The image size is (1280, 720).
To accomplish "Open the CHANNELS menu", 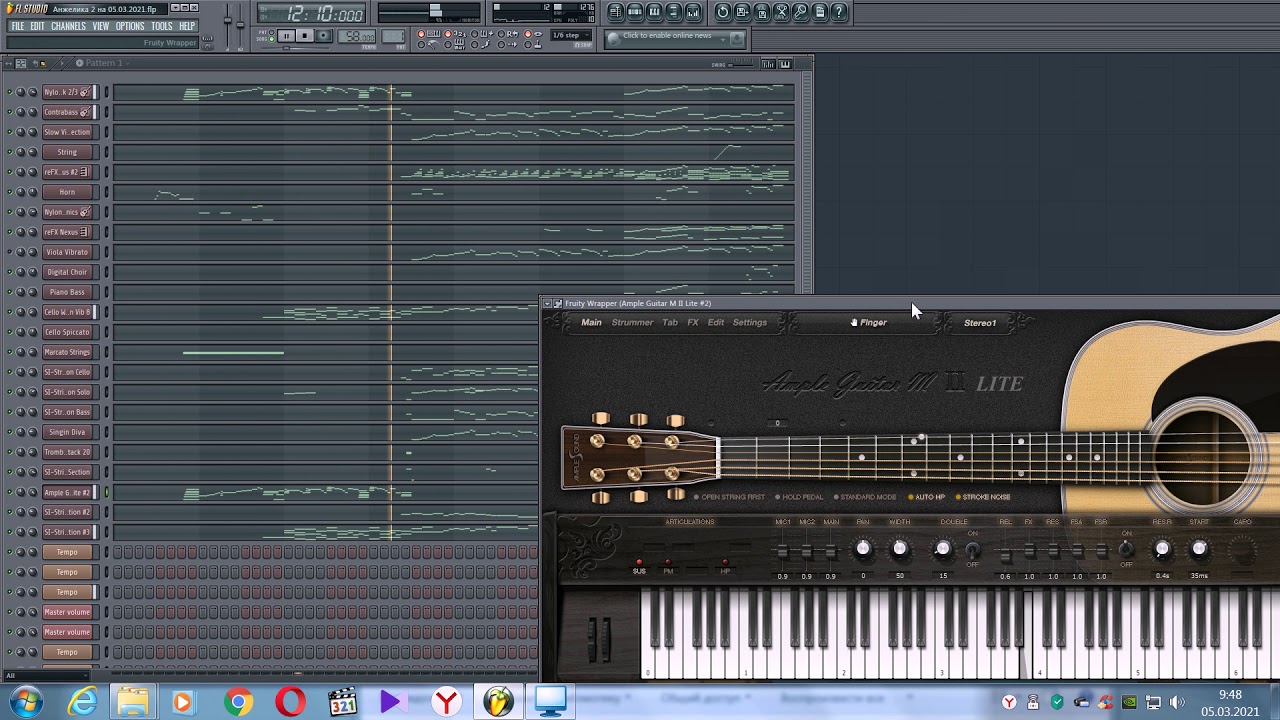I will click(x=68, y=26).
